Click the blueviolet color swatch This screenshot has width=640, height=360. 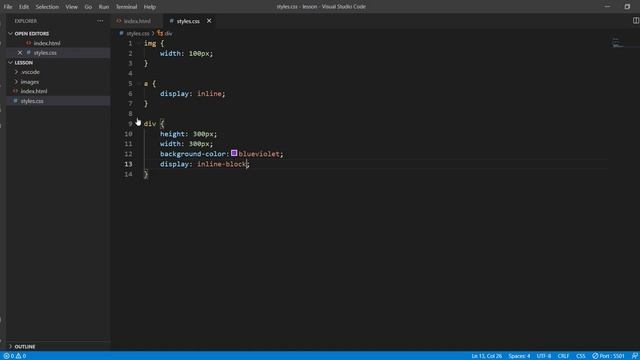[234, 153]
